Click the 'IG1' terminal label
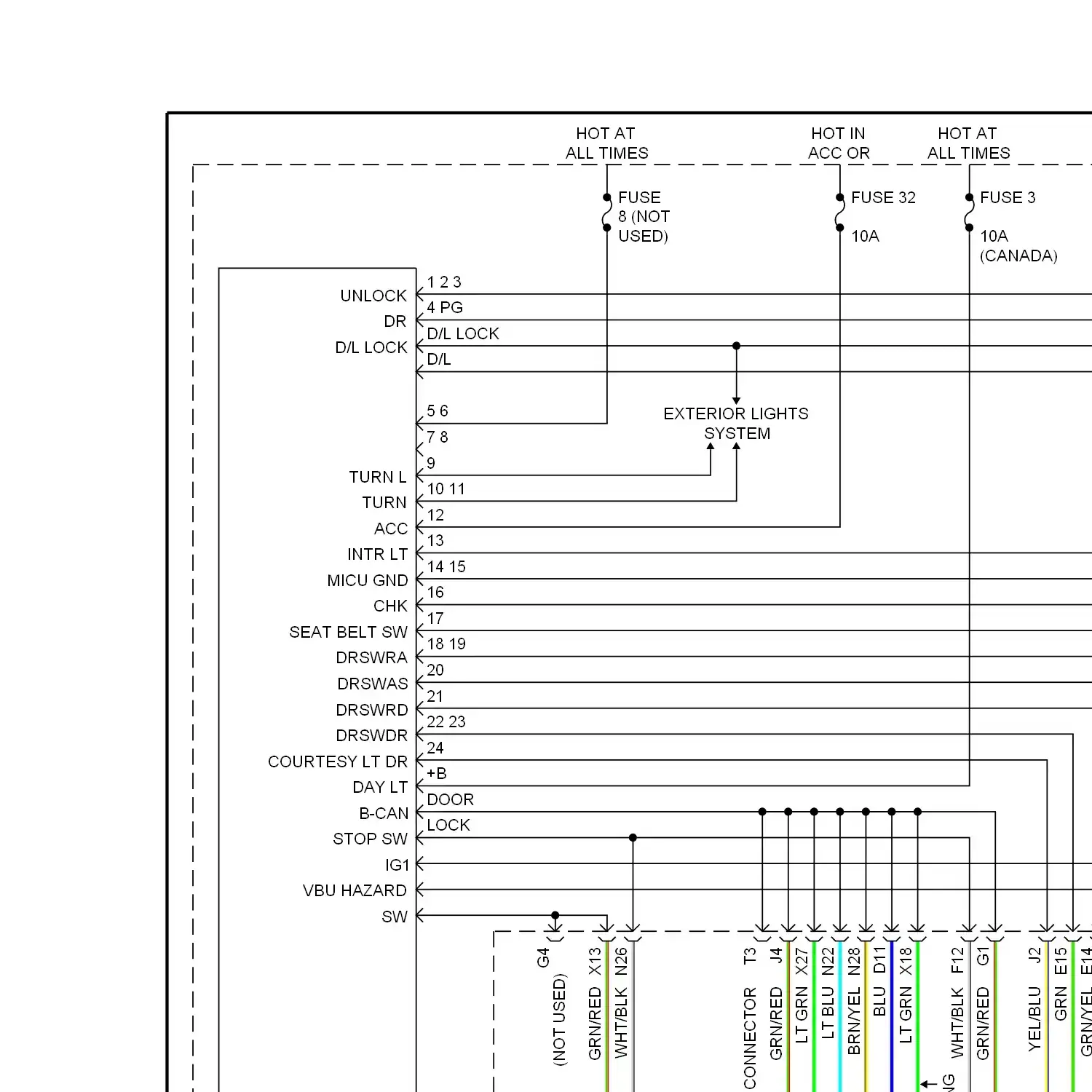The image size is (1092, 1092). click(x=397, y=865)
